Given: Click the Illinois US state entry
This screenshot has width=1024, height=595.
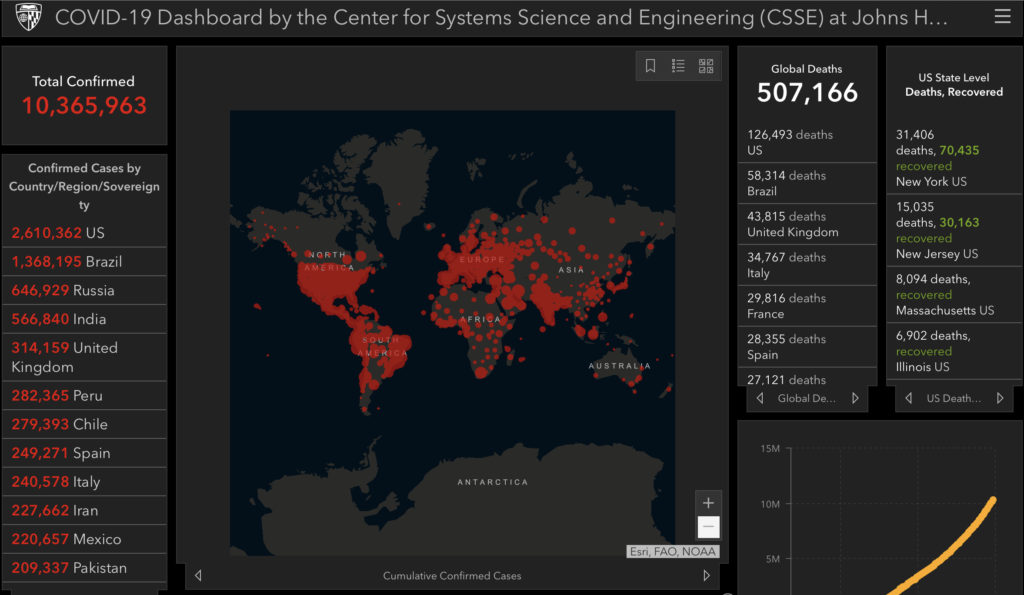Looking at the screenshot, I should coord(953,351).
